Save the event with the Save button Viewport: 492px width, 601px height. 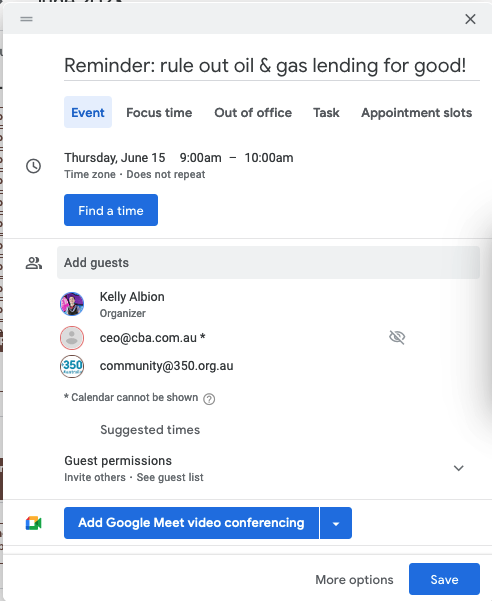coord(444,579)
